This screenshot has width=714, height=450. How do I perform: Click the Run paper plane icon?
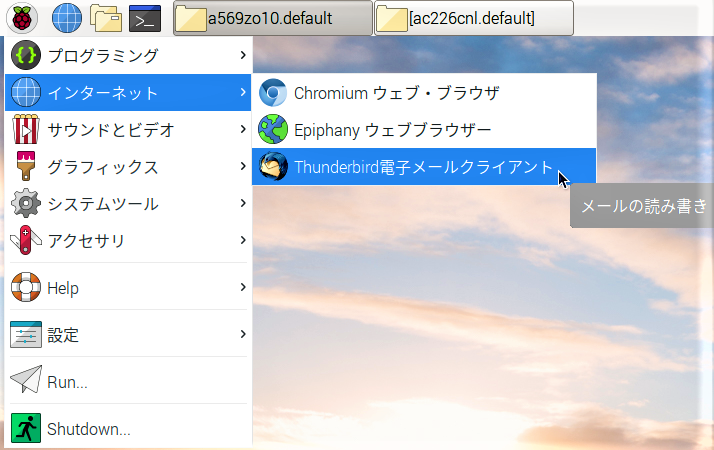[26, 379]
